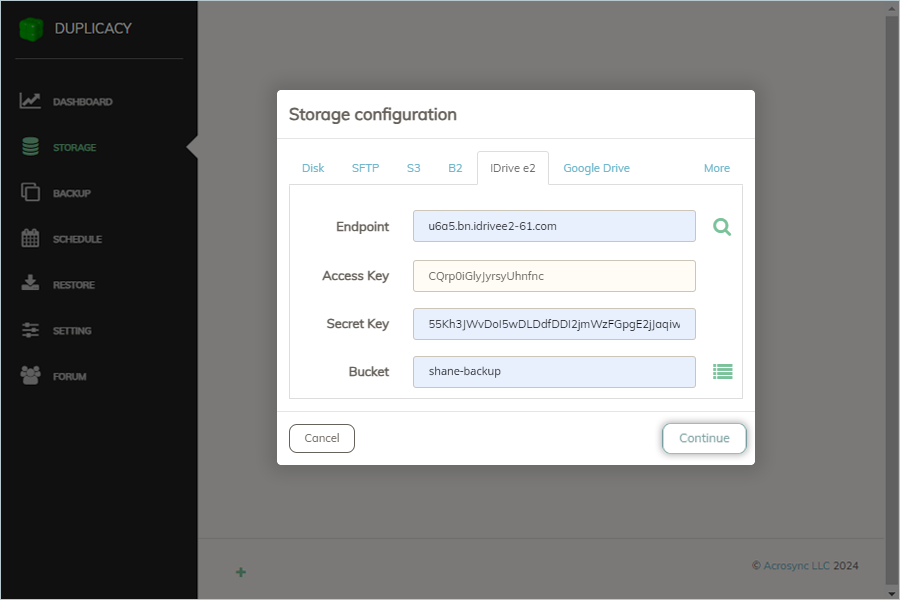Image resolution: width=900 pixels, height=600 pixels.
Task: Focus the Endpoint input field
Action: click(554, 226)
